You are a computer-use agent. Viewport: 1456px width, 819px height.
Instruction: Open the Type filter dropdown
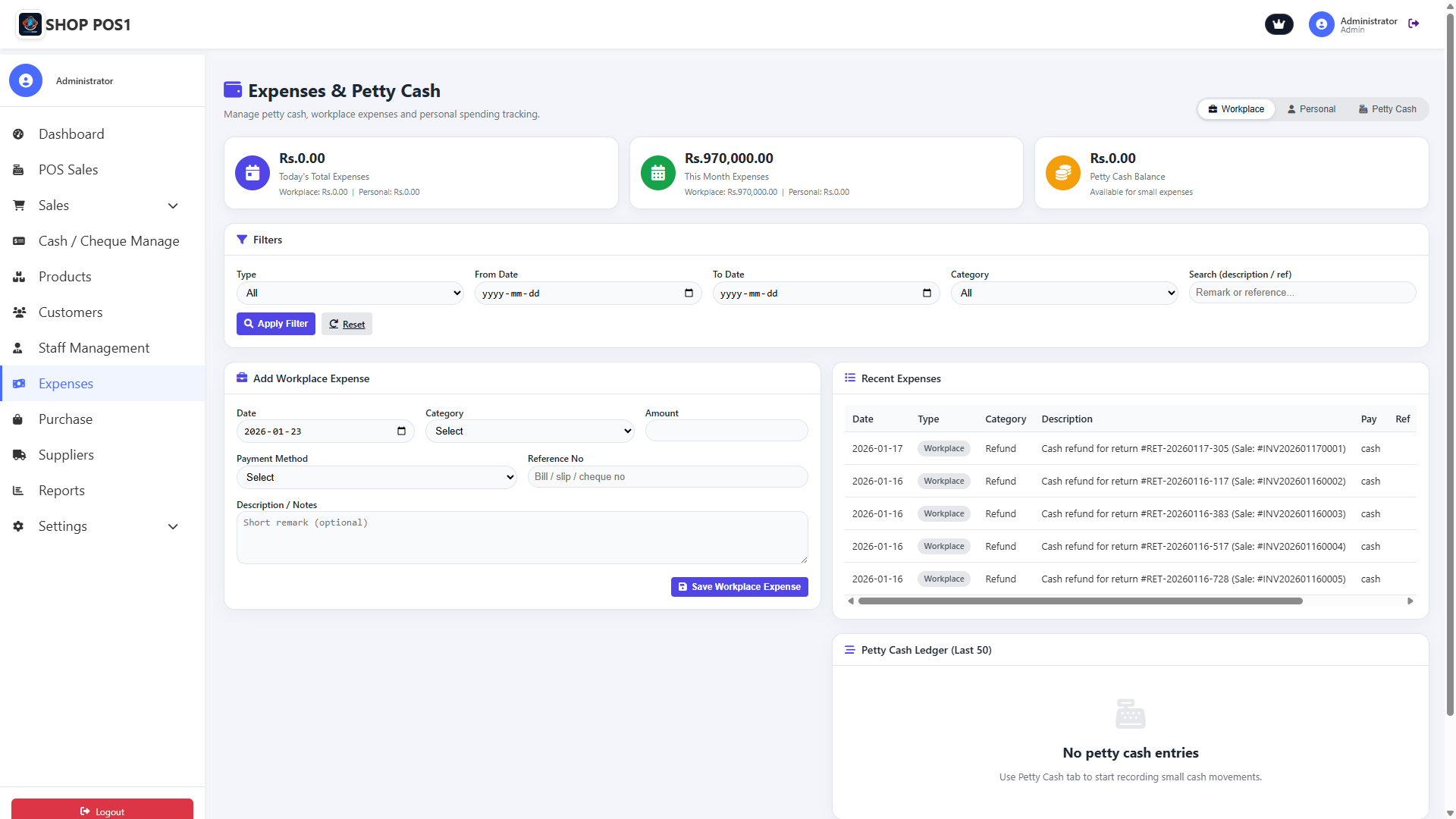(350, 293)
